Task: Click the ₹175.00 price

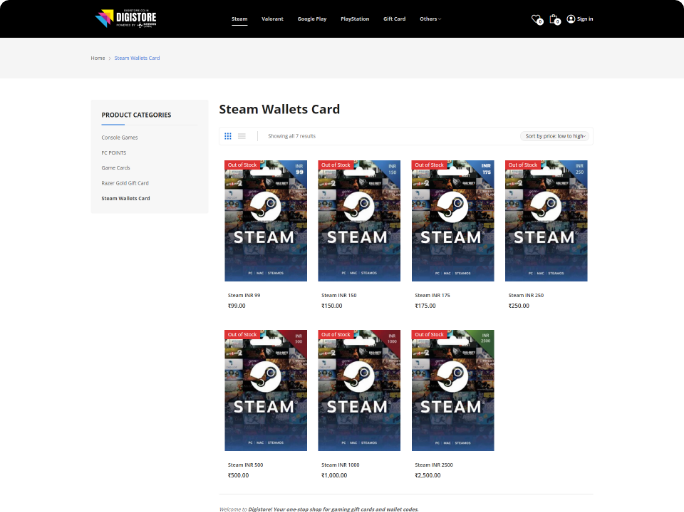Action: pyautogui.click(x=425, y=306)
